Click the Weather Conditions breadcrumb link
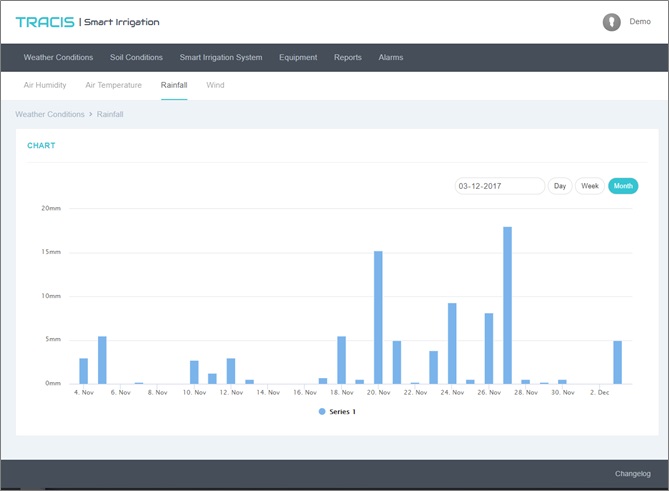 click(x=50, y=114)
